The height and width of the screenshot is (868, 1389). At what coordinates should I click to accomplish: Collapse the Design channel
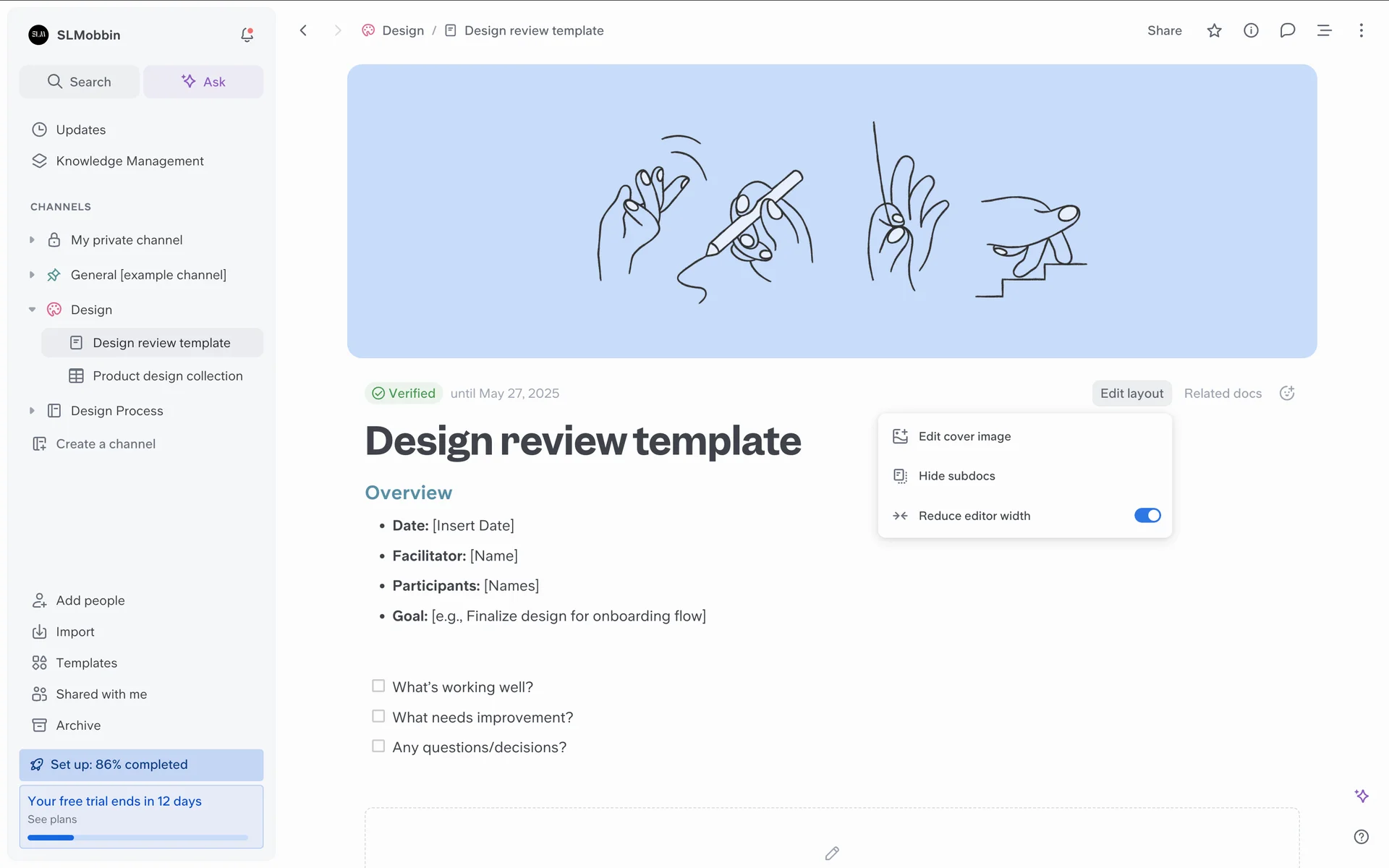coord(32,310)
